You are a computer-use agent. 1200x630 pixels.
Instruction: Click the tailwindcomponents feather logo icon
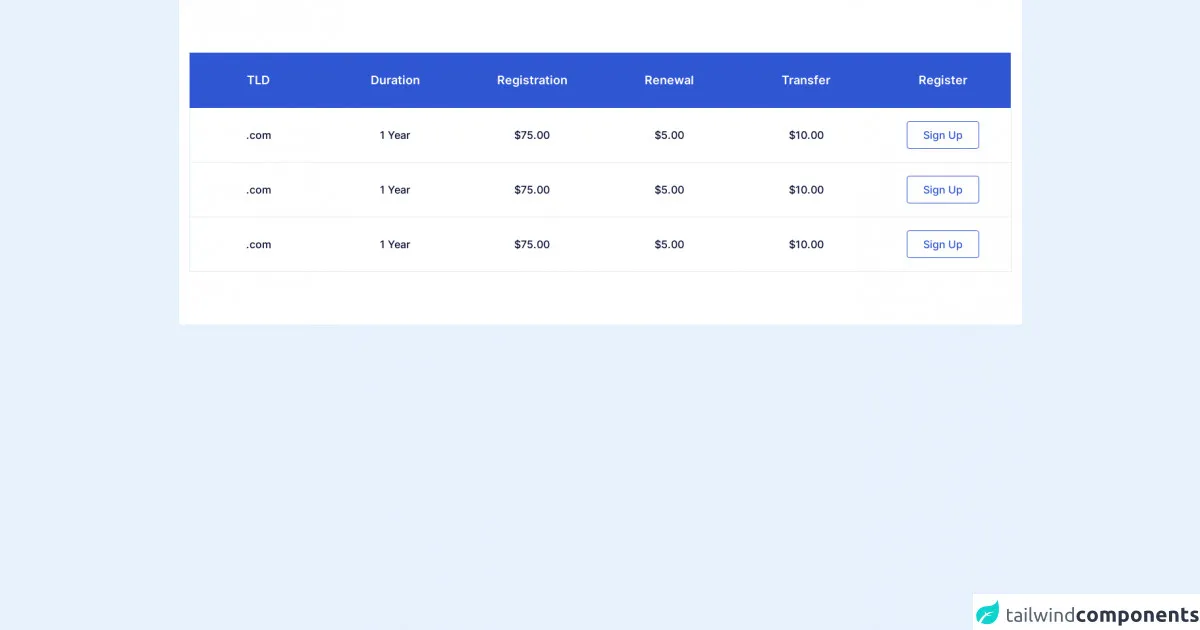click(x=988, y=613)
